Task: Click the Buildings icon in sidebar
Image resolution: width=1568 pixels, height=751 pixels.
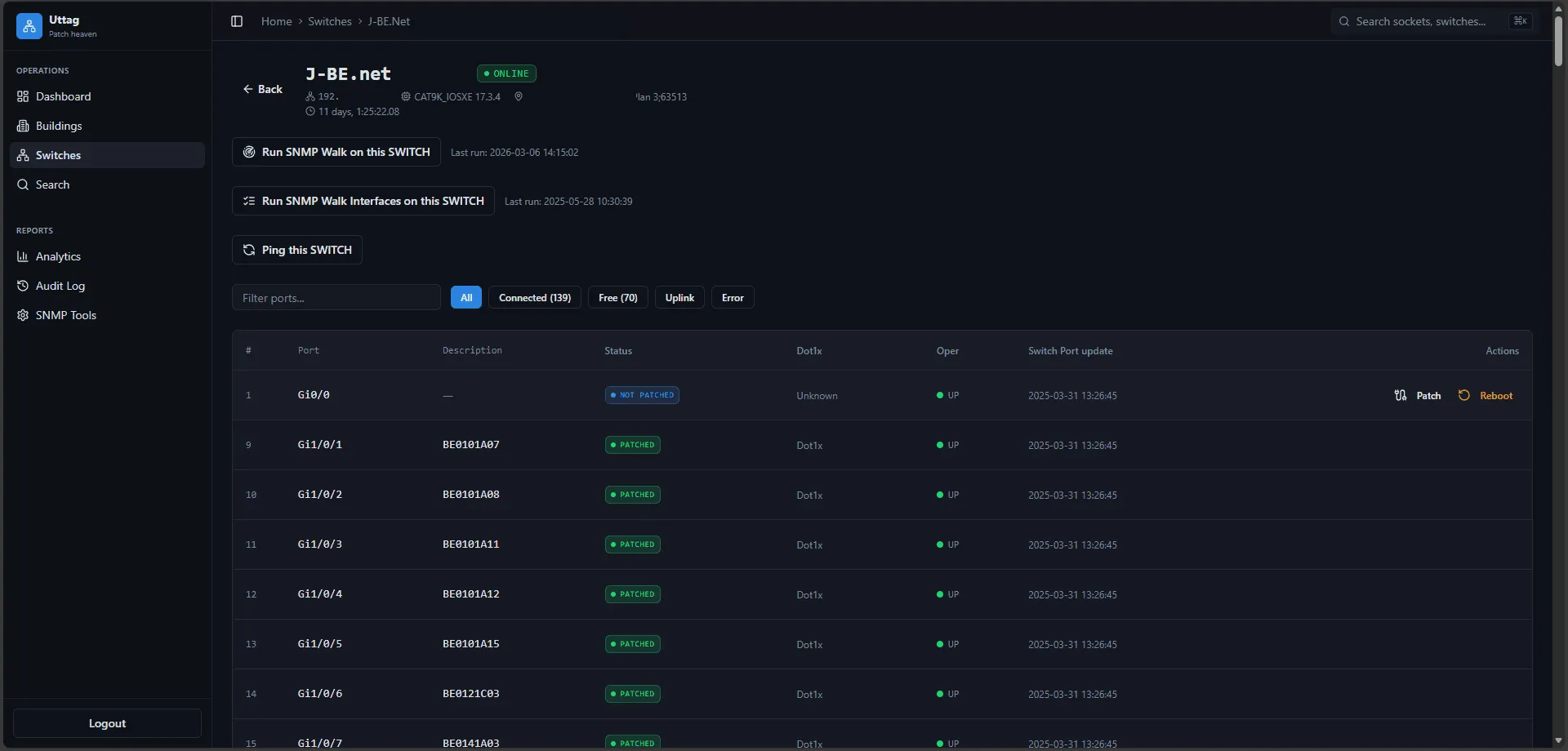Action: tap(23, 126)
